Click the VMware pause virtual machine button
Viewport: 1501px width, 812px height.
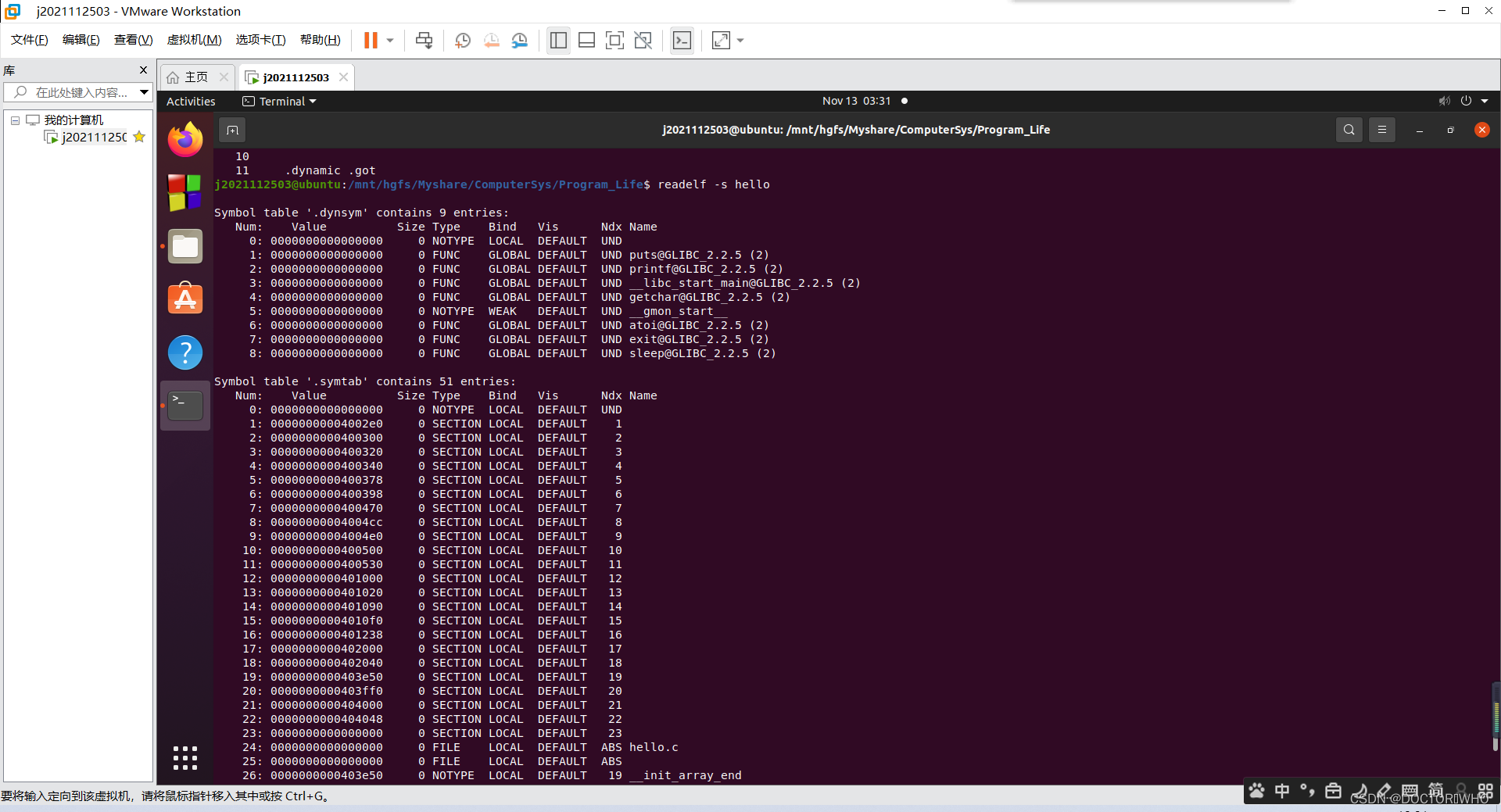(371, 41)
